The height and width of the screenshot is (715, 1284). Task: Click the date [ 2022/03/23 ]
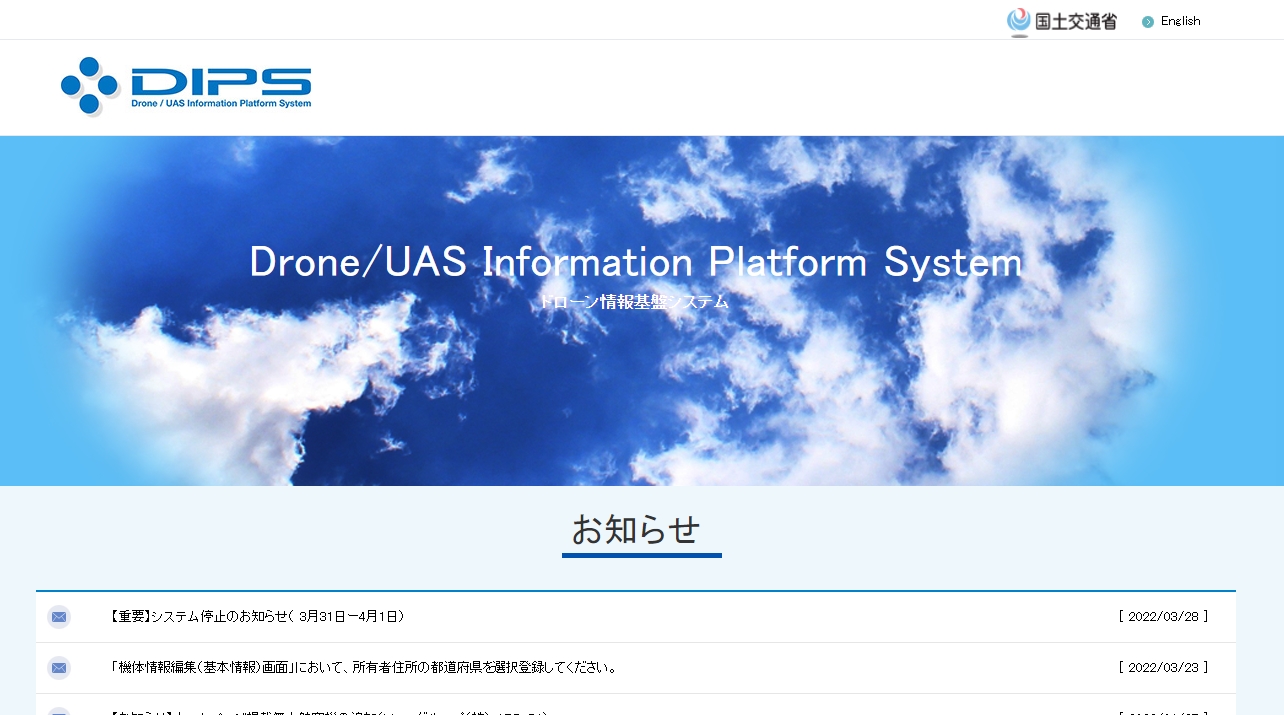[x=1163, y=668]
